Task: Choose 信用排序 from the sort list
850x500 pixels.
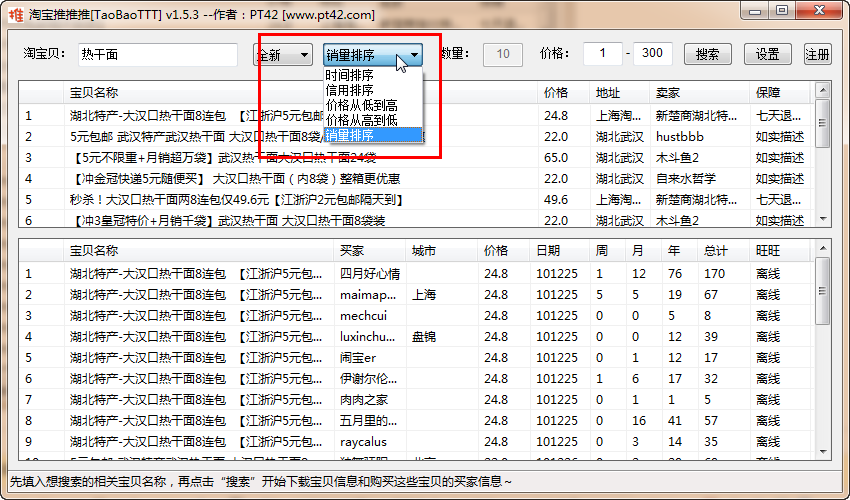Action: (373, 90)
